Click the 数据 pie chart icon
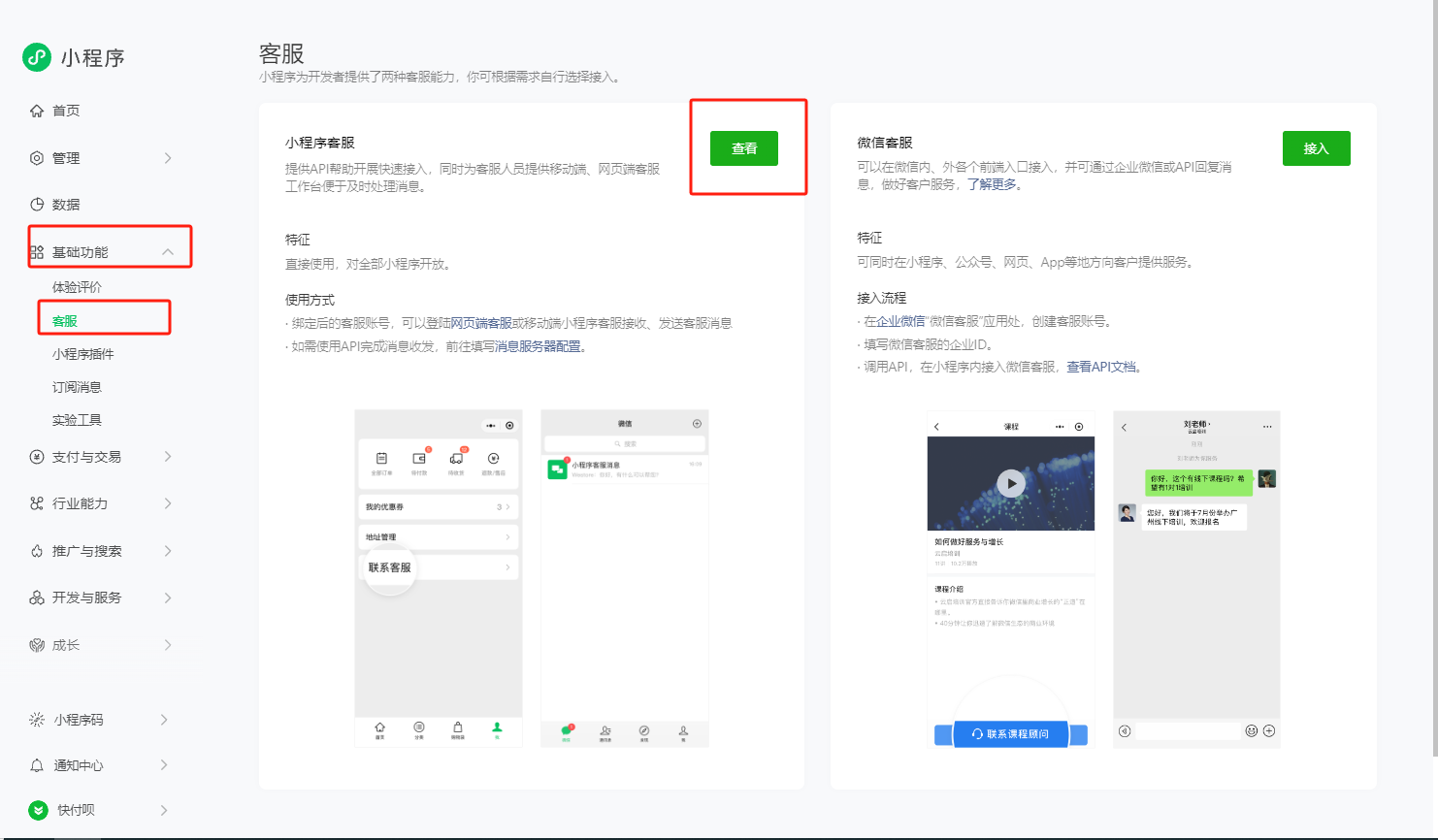 (x=37, y=205)
